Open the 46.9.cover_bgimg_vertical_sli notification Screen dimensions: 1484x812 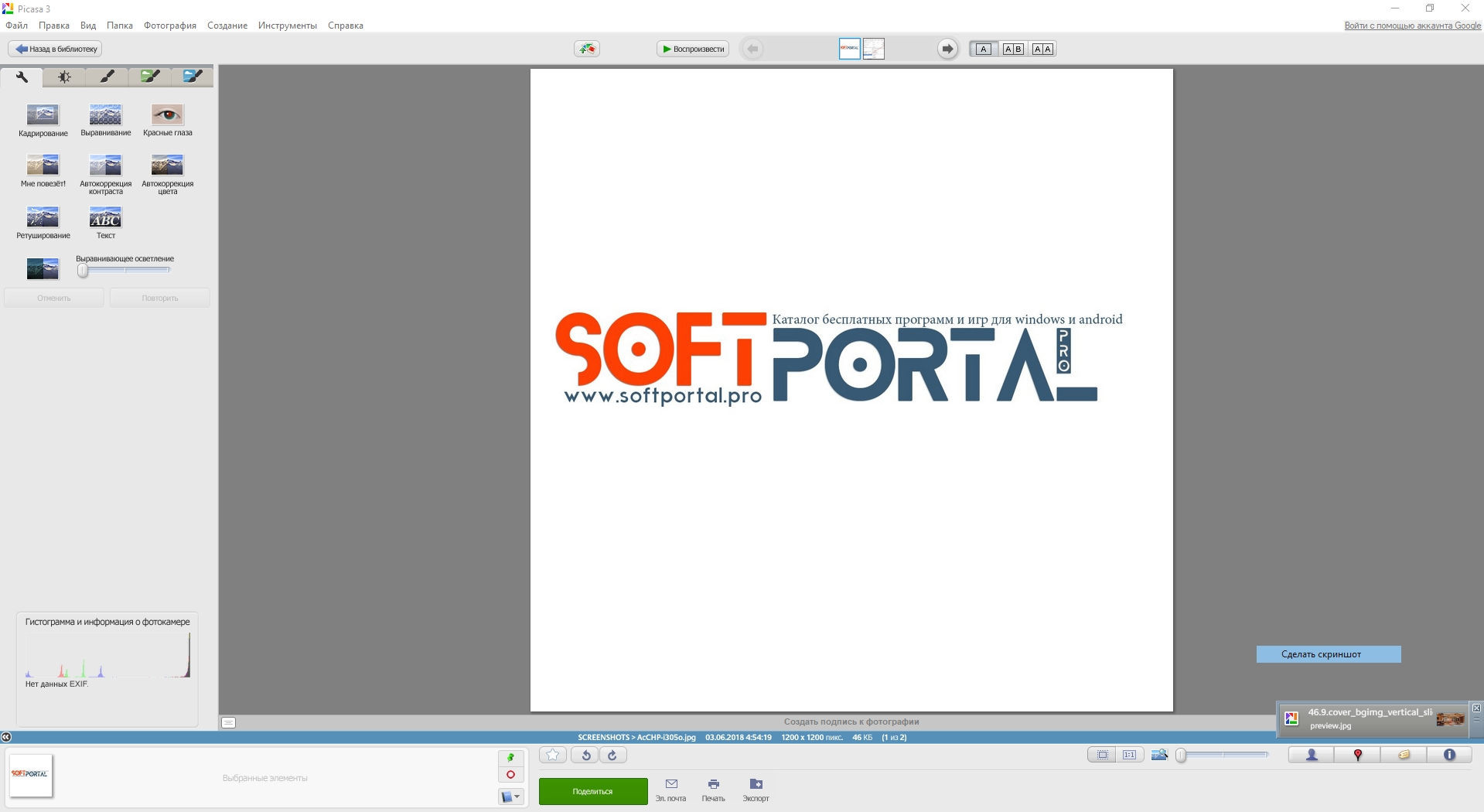click(1373, 718)
